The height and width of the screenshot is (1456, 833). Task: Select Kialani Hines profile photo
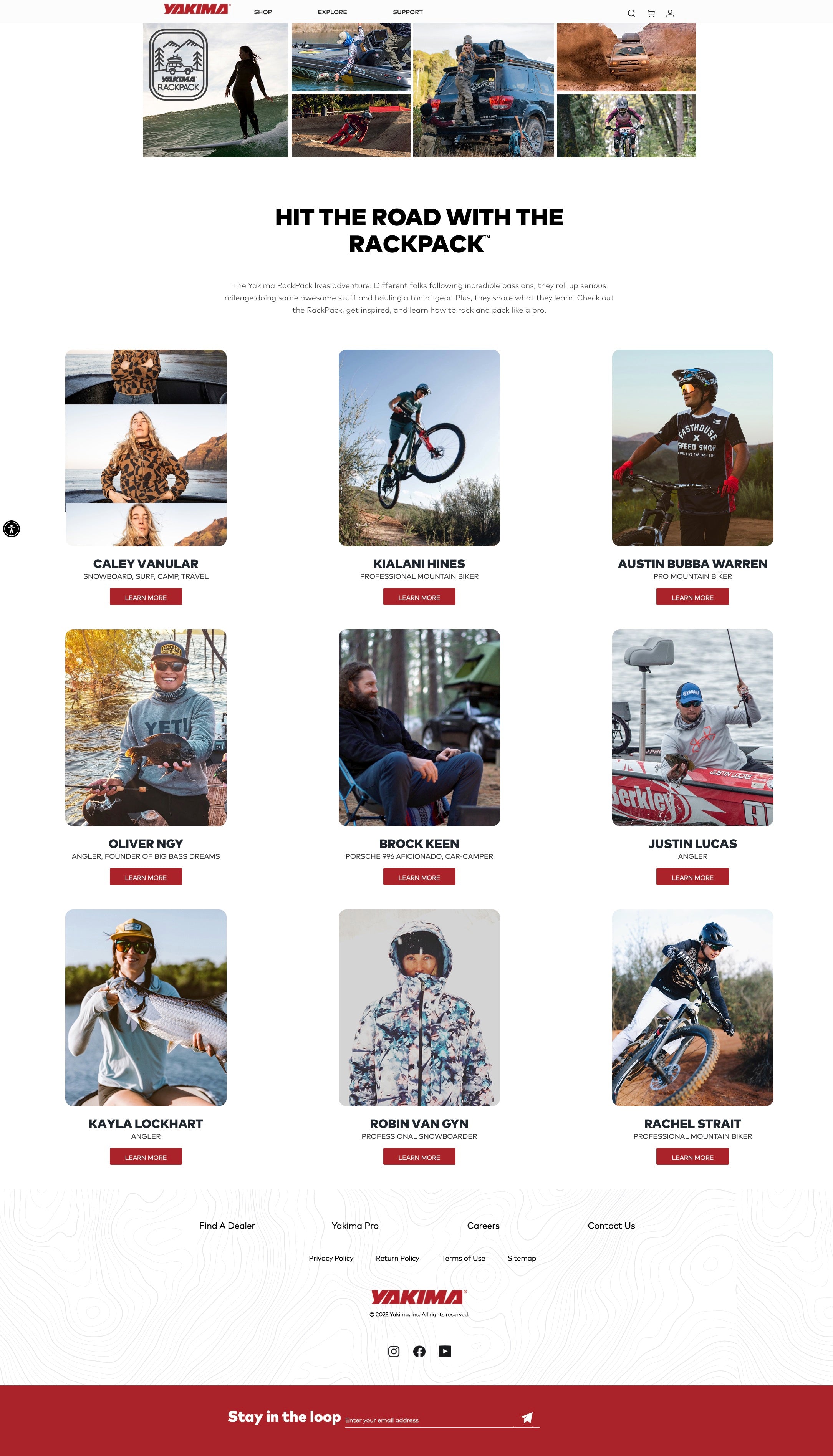[x=419, y=447]
